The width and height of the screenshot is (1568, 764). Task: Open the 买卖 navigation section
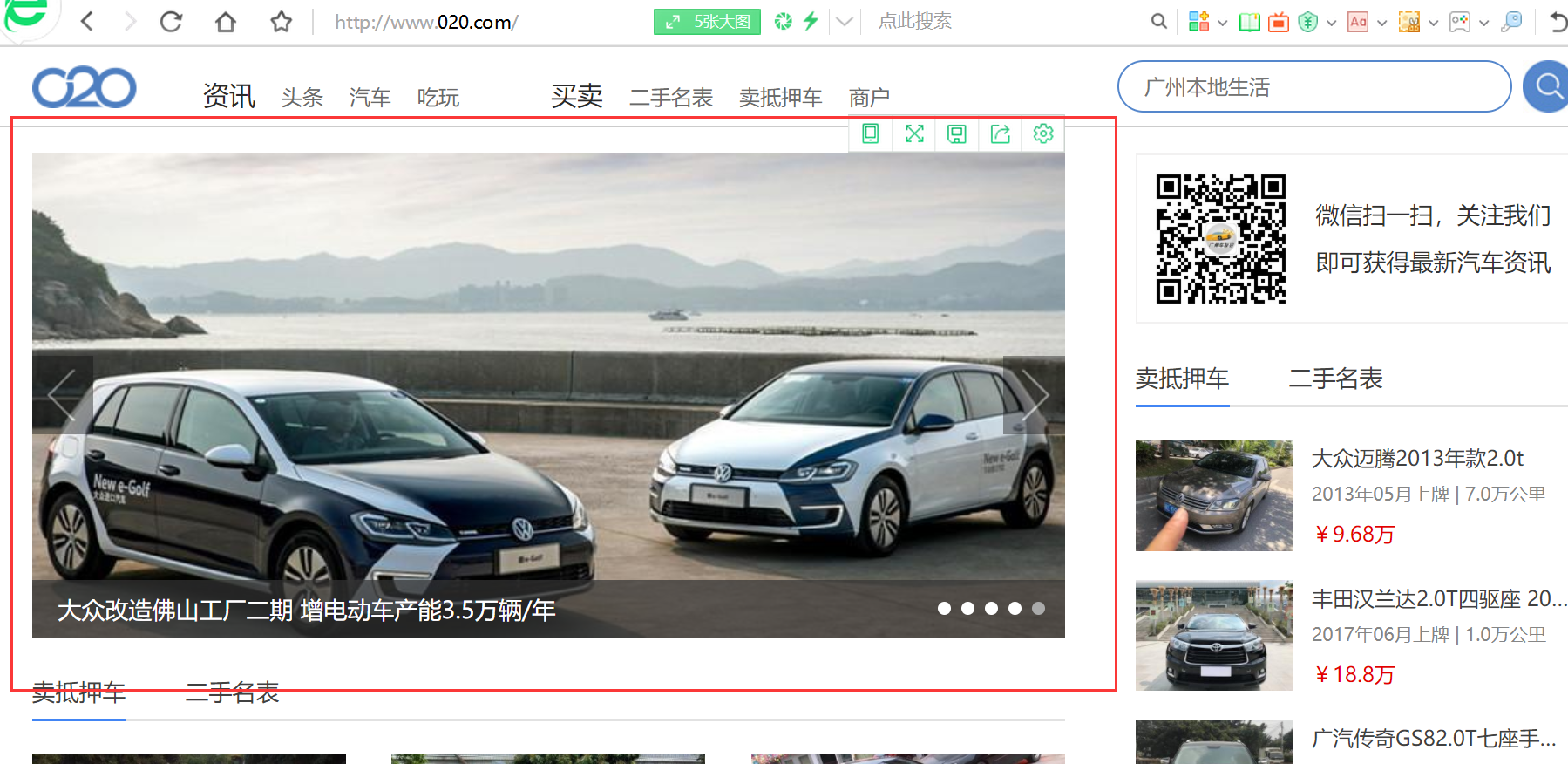[577, 96]
